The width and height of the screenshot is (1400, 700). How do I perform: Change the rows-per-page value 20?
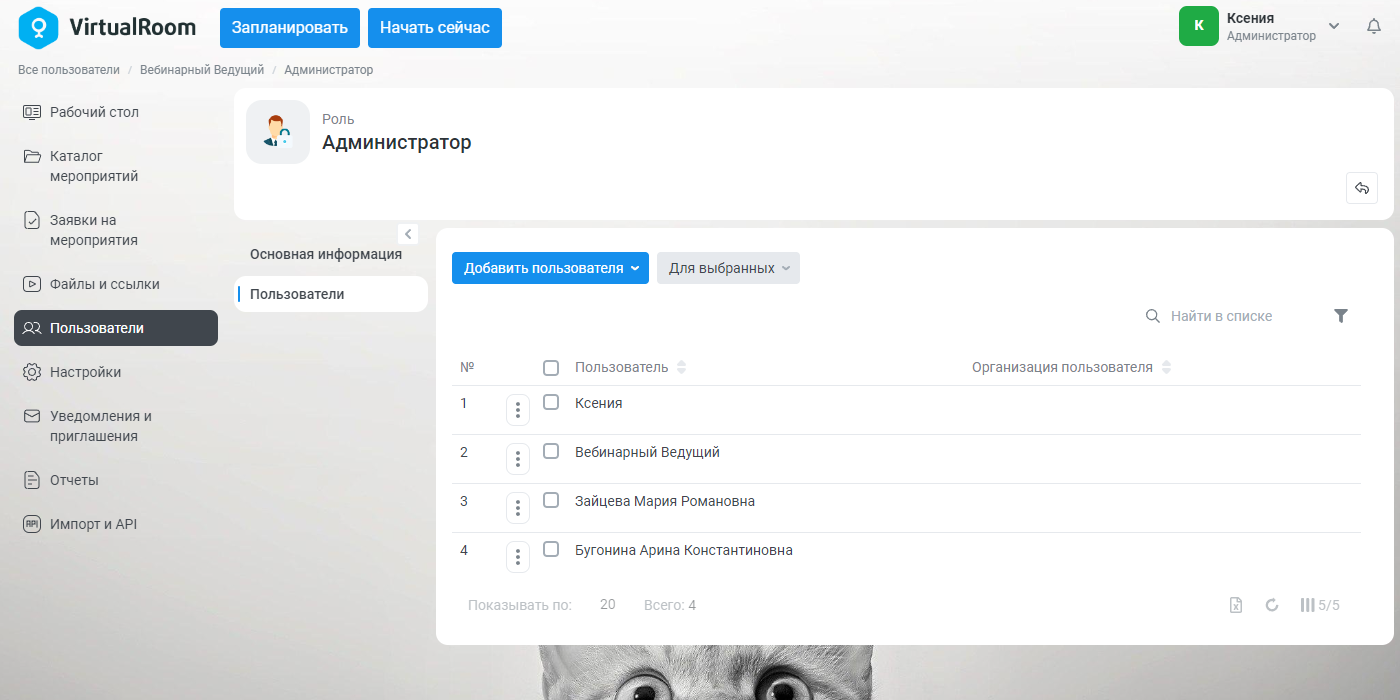[x=608, y=605]
